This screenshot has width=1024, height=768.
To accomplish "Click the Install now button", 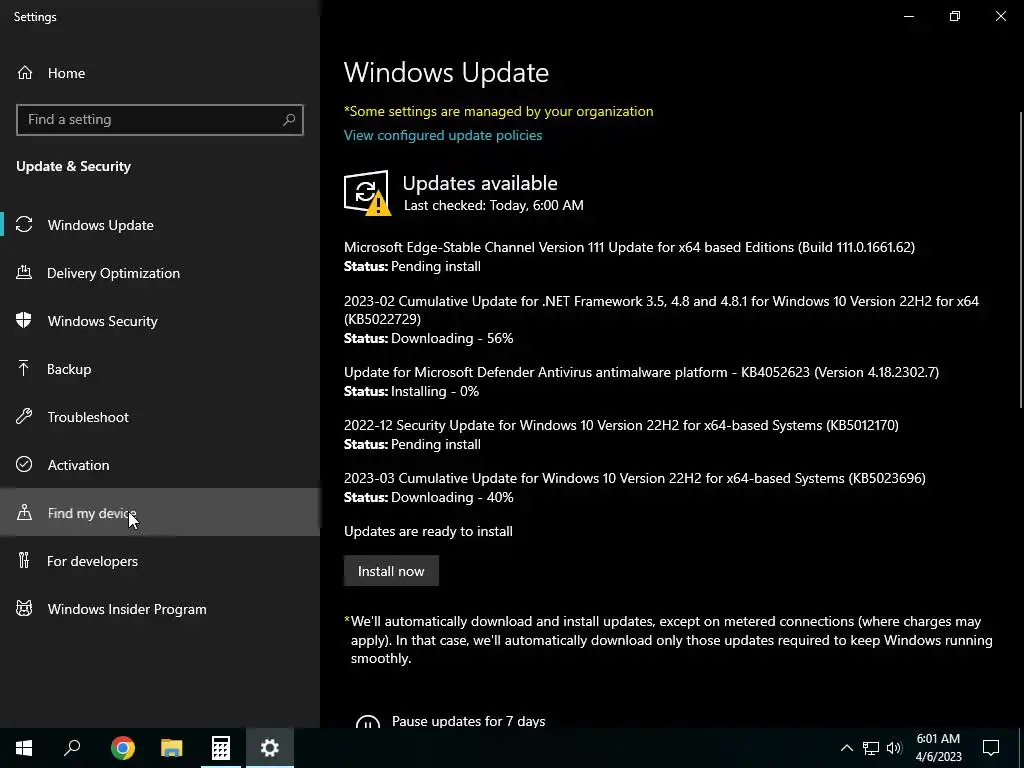I will pos(391,571).
